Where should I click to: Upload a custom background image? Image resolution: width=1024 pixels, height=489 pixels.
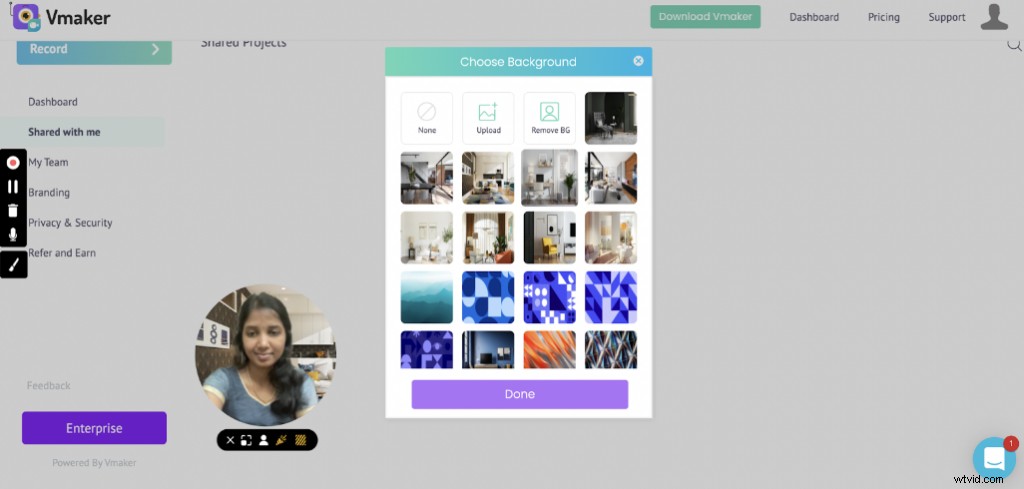[x=488, y=118]
